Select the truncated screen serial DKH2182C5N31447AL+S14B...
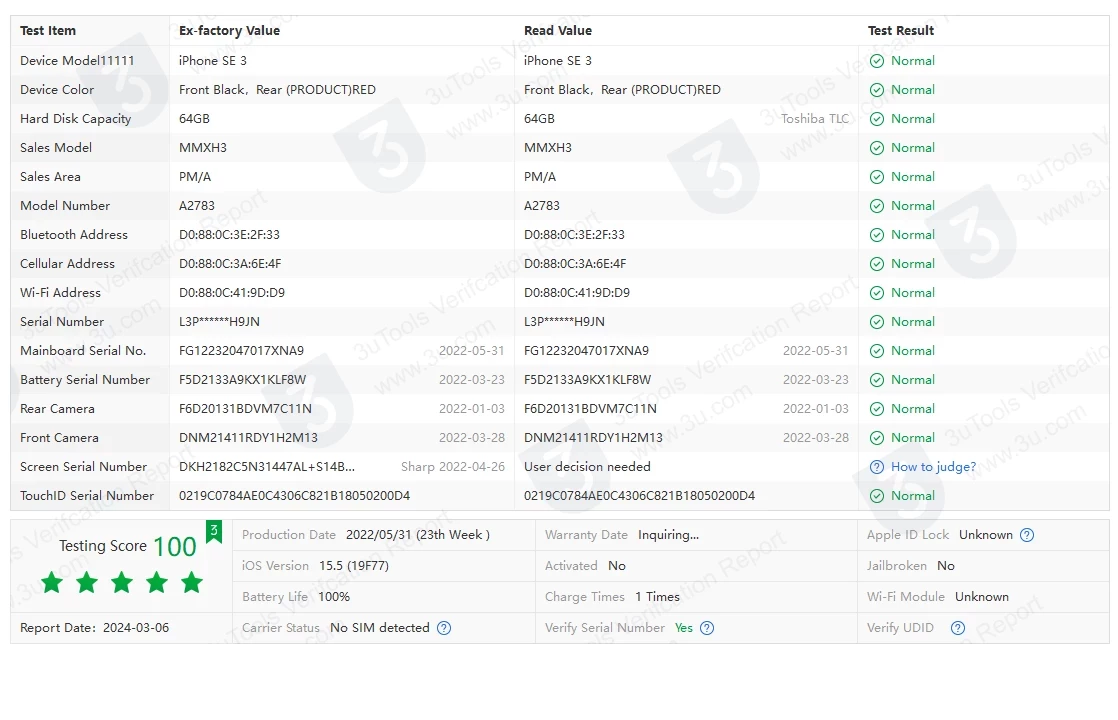1118x720 pixels. click(x=267, y=467)
